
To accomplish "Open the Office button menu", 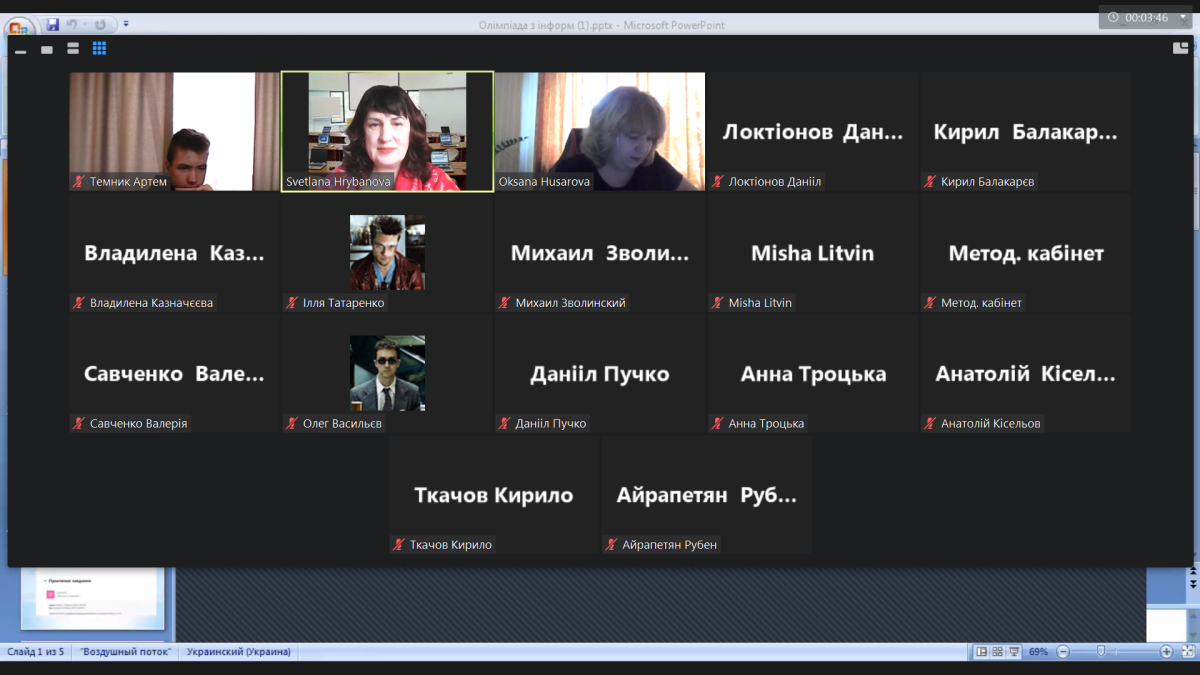I will click(18, 26).
